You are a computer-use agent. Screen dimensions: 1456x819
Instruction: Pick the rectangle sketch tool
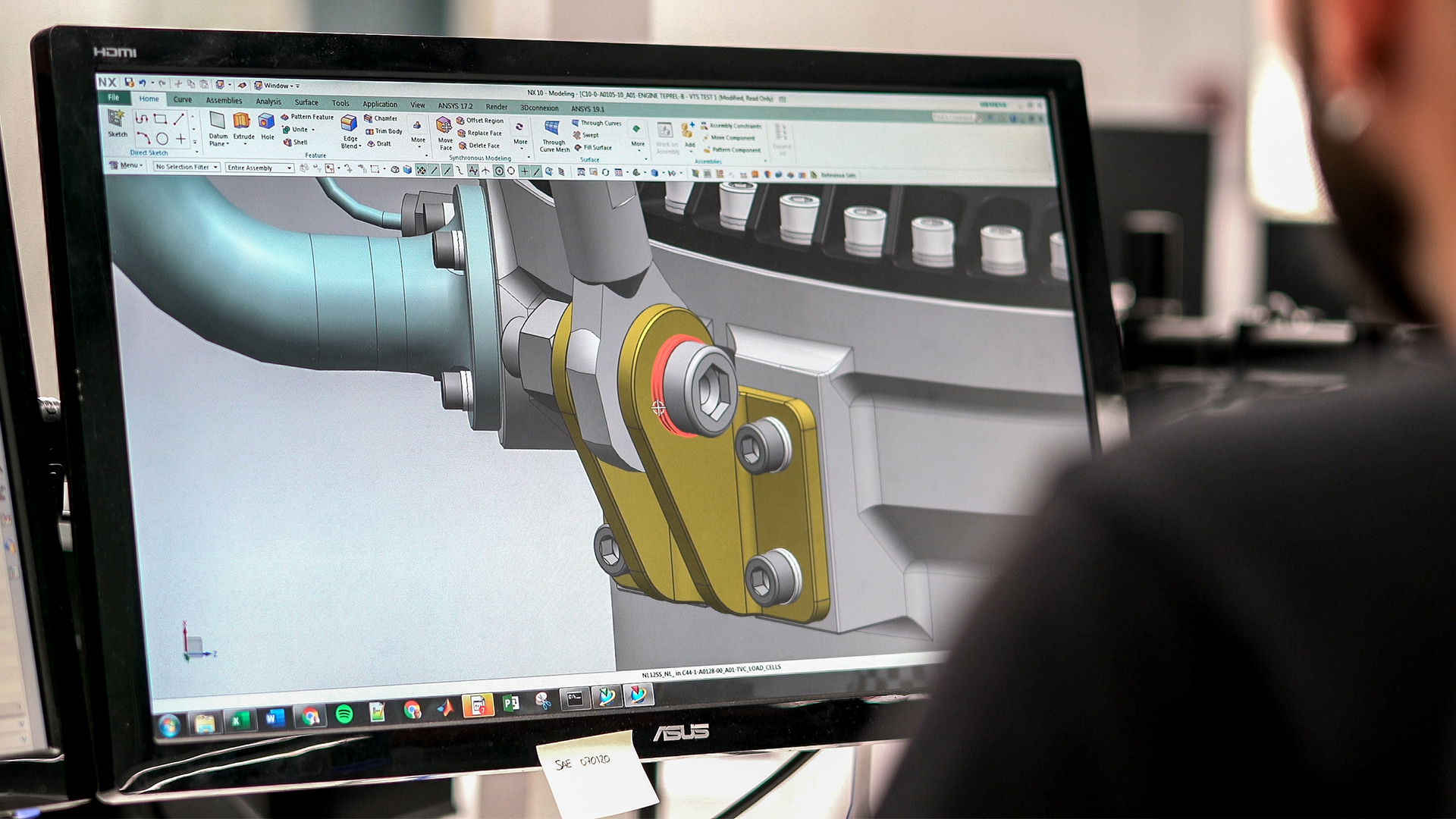[160, 119]
